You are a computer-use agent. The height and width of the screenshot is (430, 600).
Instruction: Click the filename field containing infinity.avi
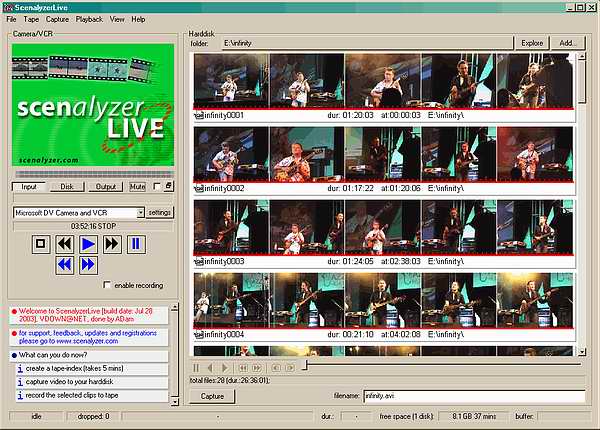click(x=474, y=396)
